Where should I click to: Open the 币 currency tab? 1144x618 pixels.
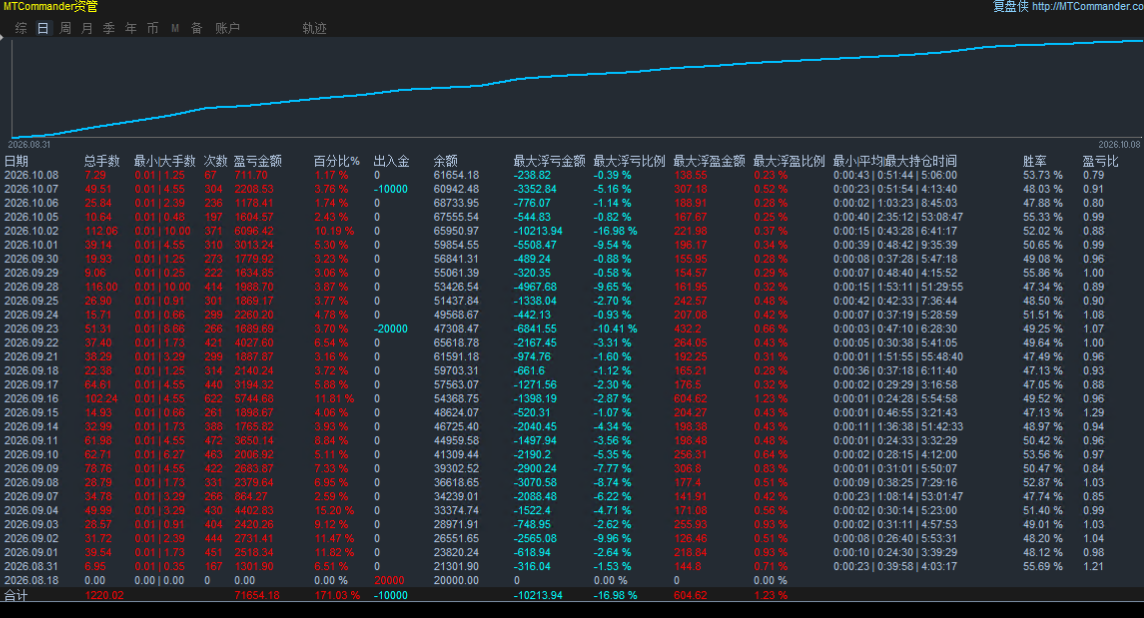152,28
